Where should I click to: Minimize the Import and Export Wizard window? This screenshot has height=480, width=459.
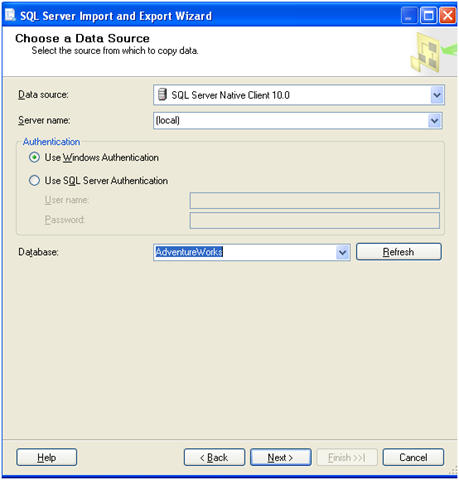pyautogui.click(x=409, y=15)
